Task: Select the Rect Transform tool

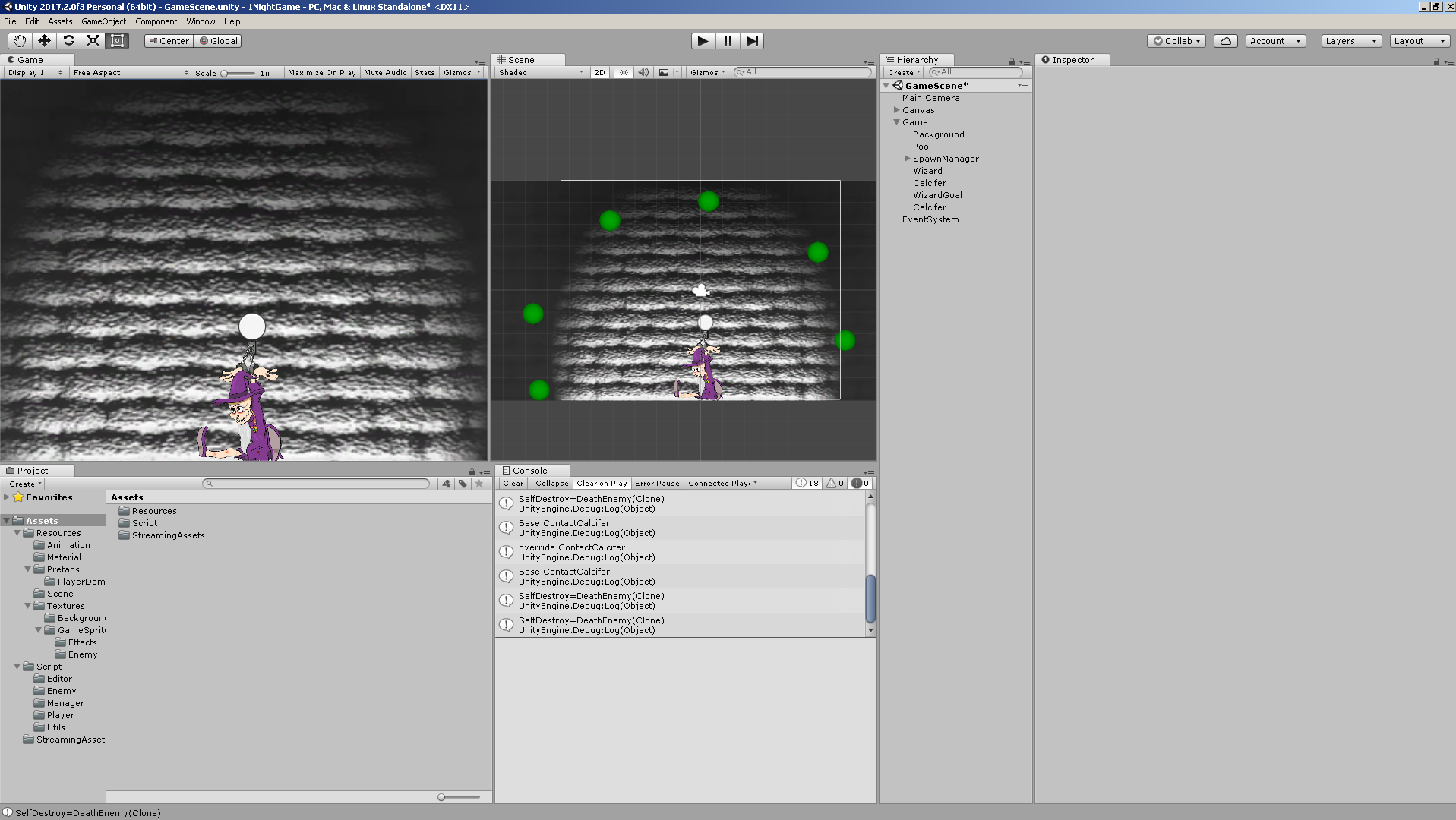Action: [x=117, y=41]
